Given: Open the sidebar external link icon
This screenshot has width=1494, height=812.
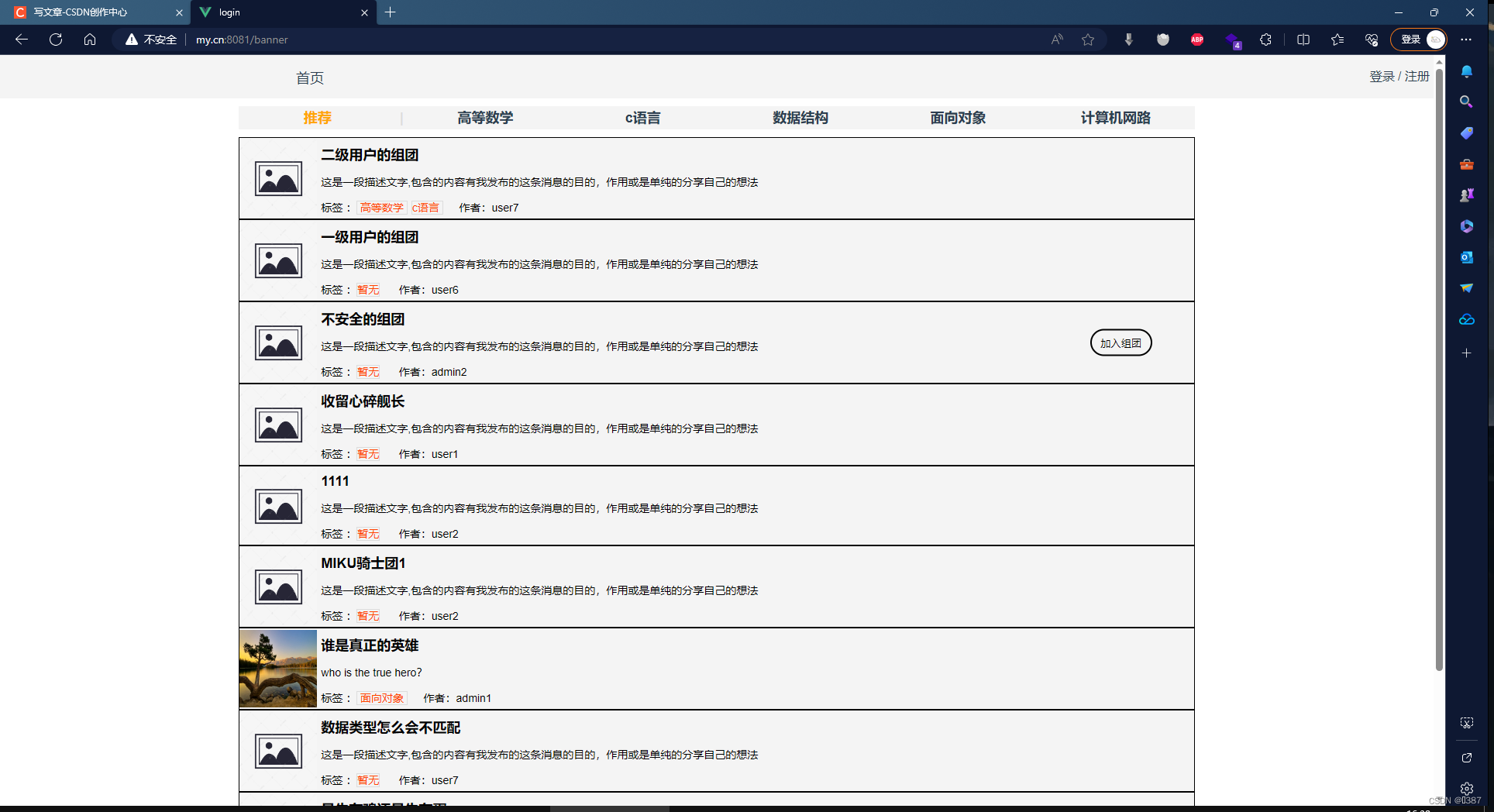Looking at the screenshot, I should [x=1466, y=758].
